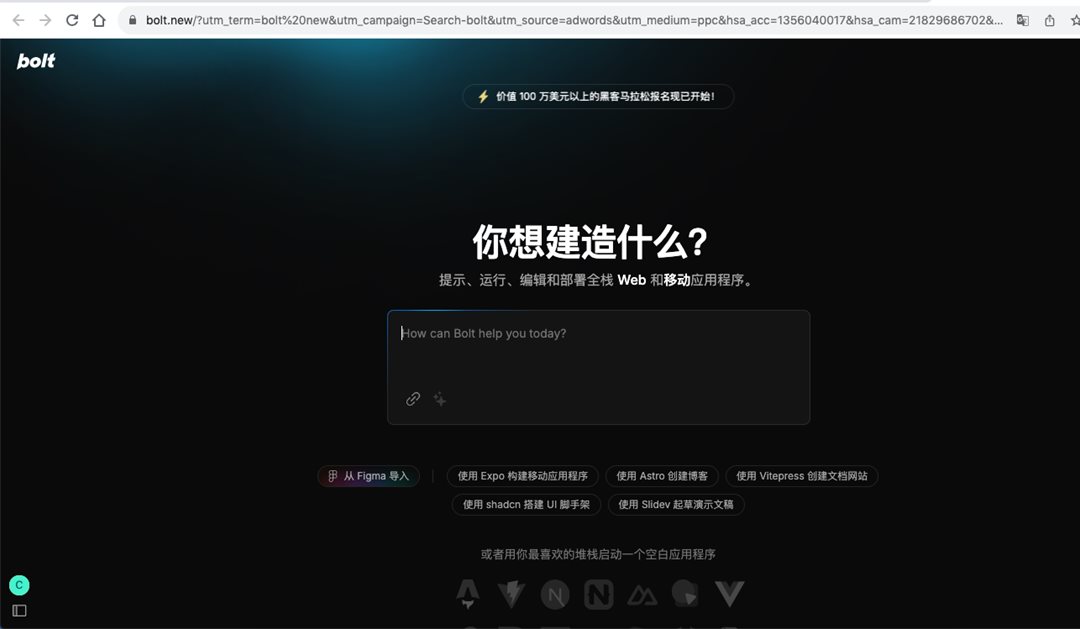Screen dimensions: 1080x629
Task: Click the browser forward arrow
Action: 45,20
